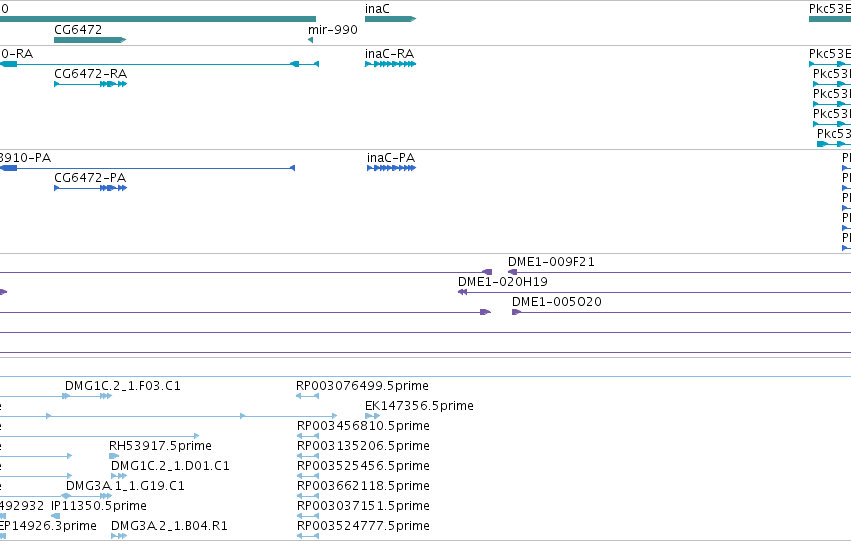Select EST DMG3A.2_1.B04.R1 label
Viewport: 851px width, 541px height.
click(x=169, y=526)
